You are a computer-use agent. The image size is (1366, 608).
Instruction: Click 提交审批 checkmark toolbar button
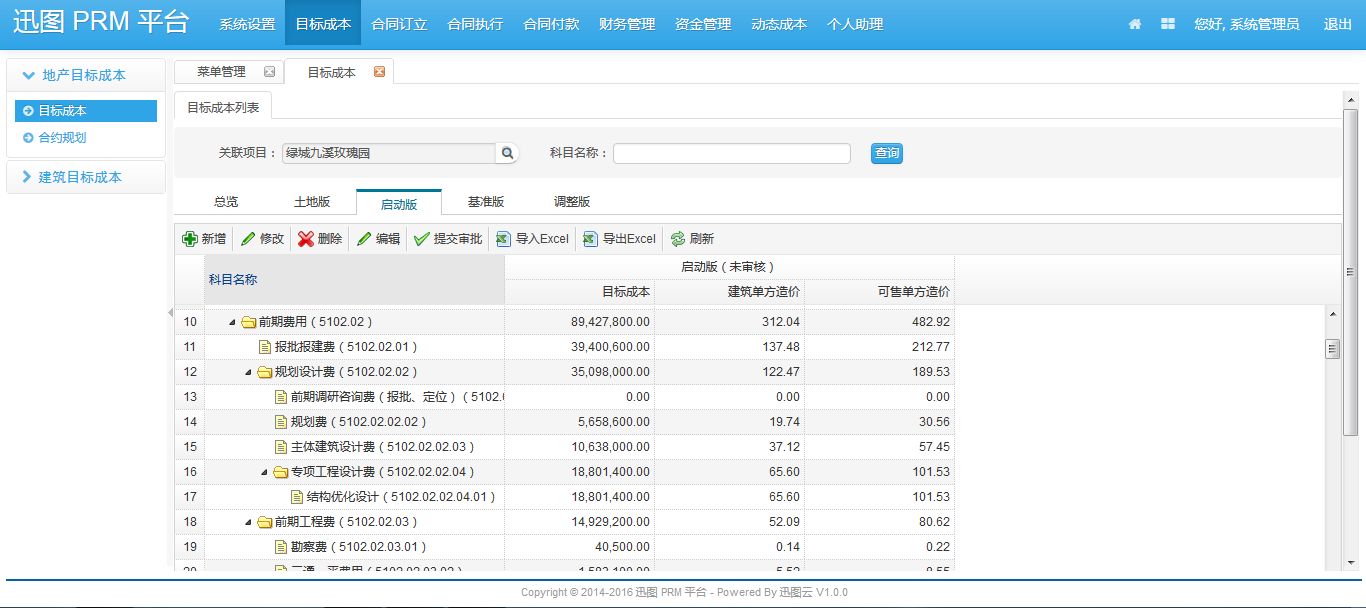pyautogui.click(x=448, y=239)
